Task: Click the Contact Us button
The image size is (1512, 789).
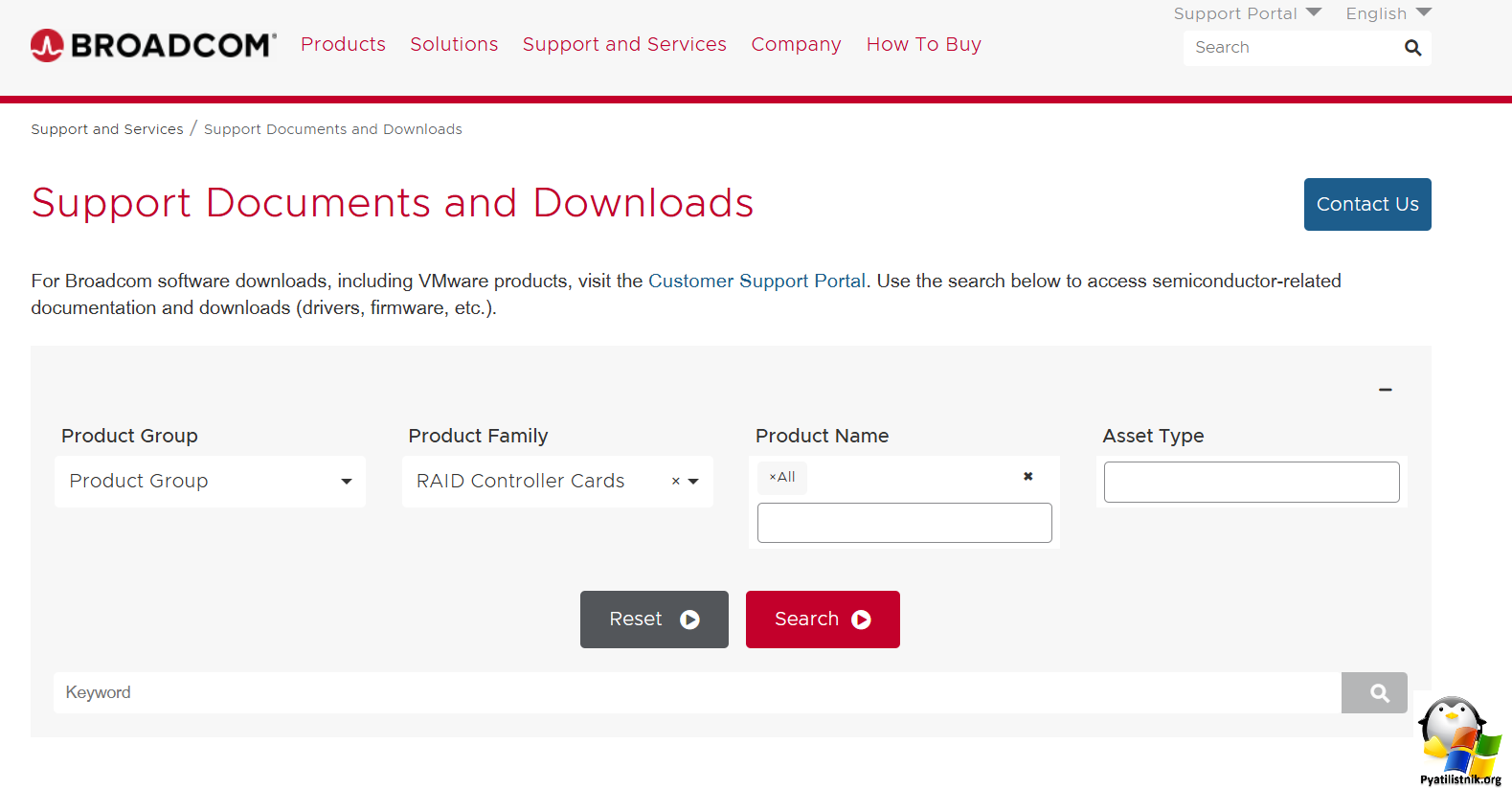Action: point(1366,204)
